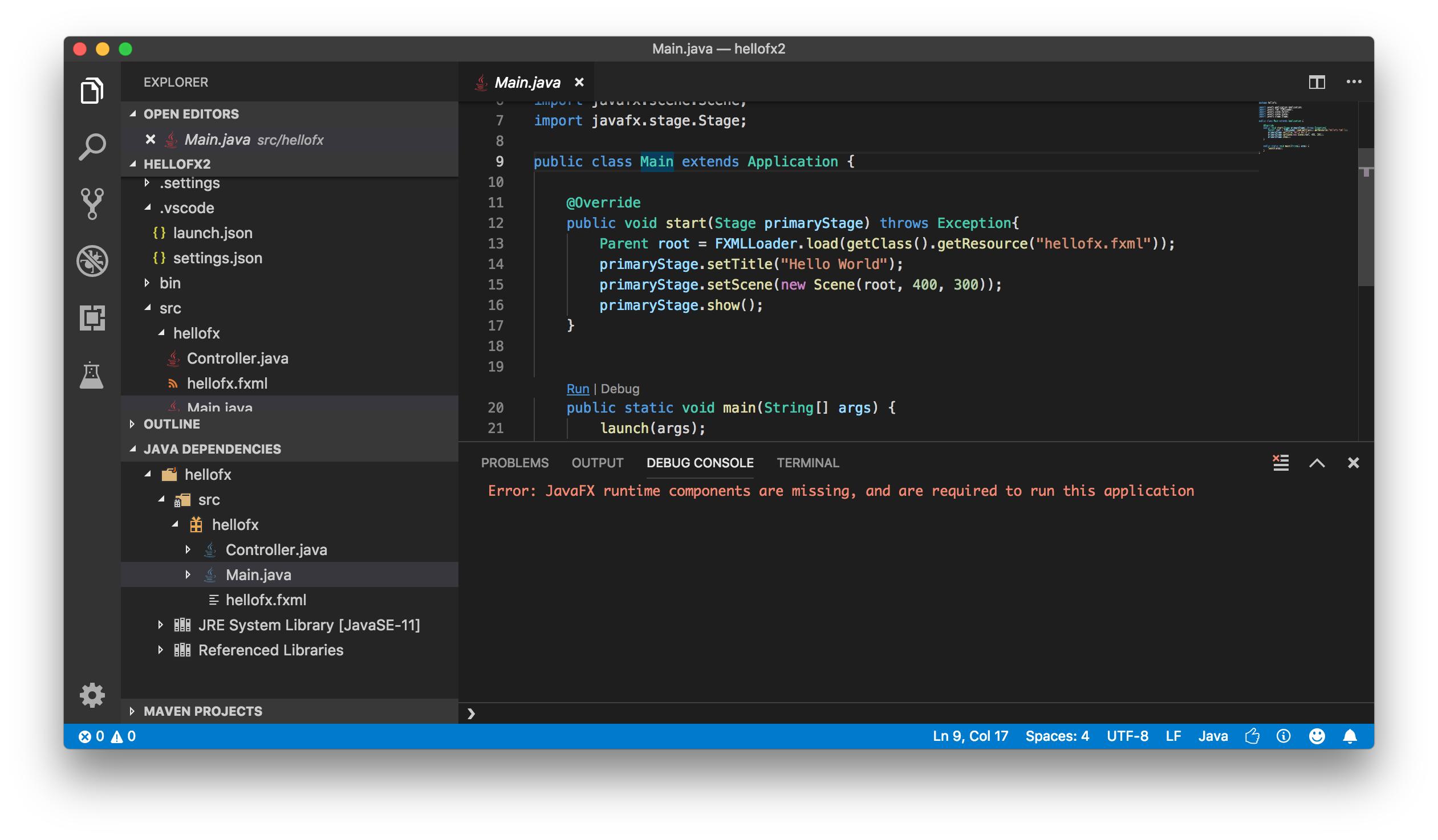The image size is (1438, 840).
Task: Expand the .settings folder
Action: [147, 182]
